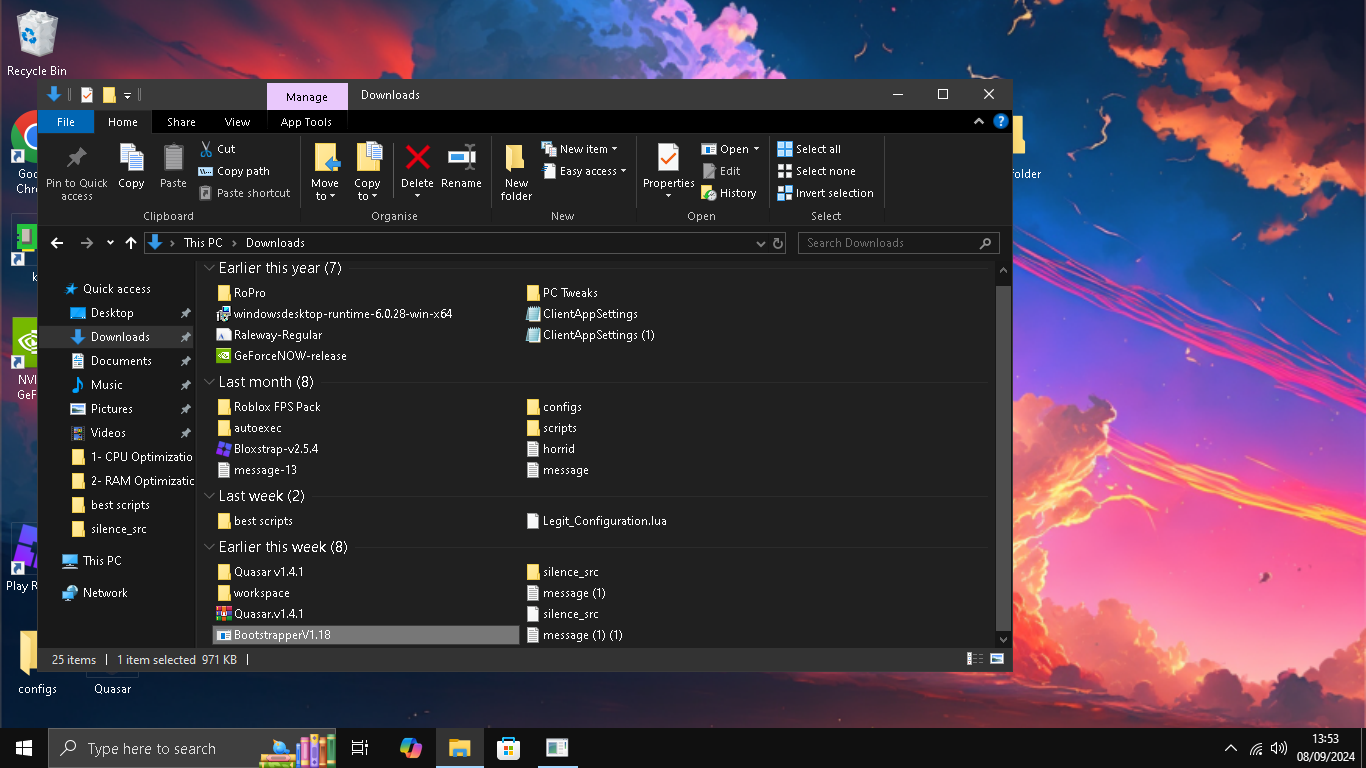
Task: Refresh the Downloads folder view
Action: 778,243
